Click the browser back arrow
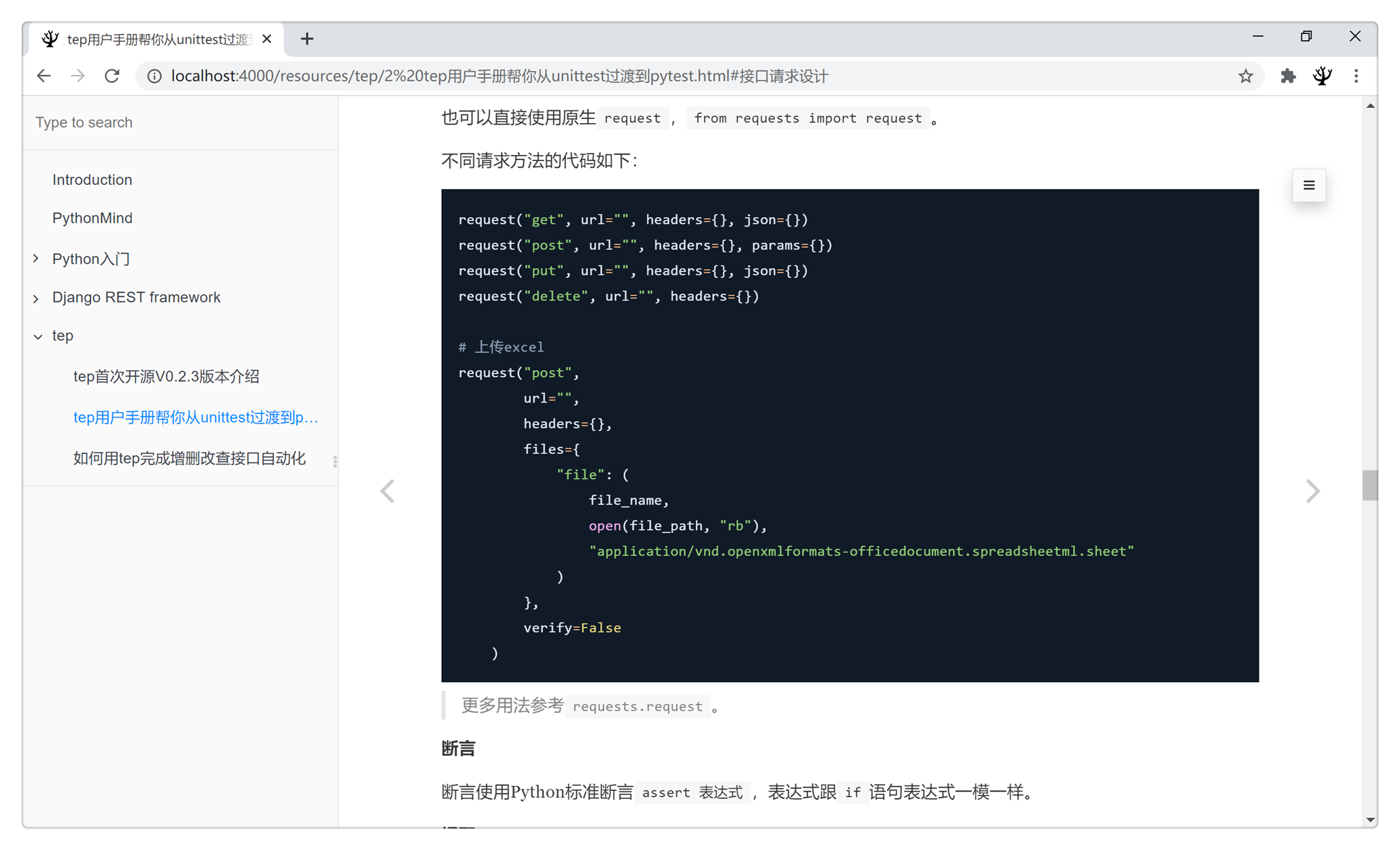The image size is (1400, 850). (44, 76)
